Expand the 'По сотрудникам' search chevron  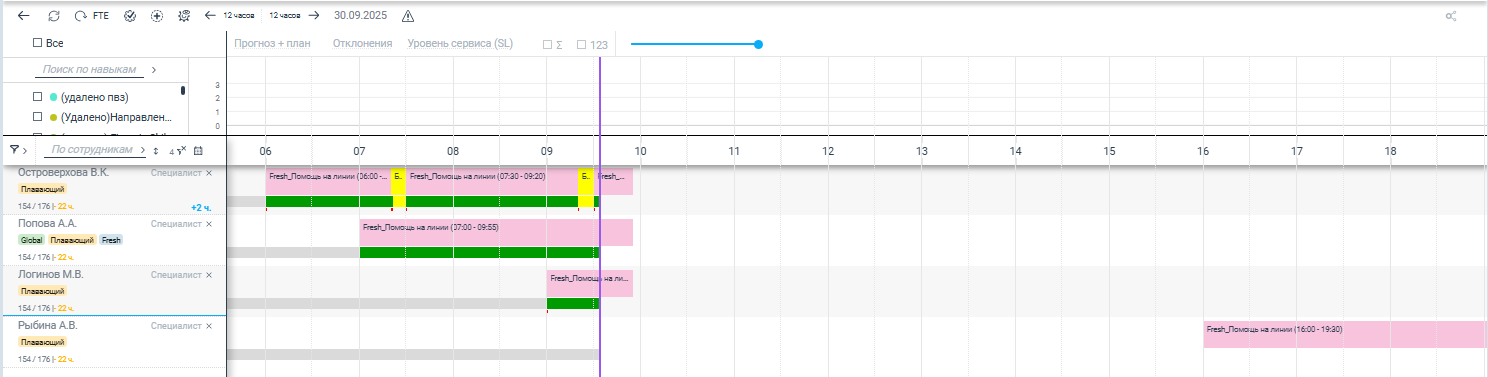(142, 150)
